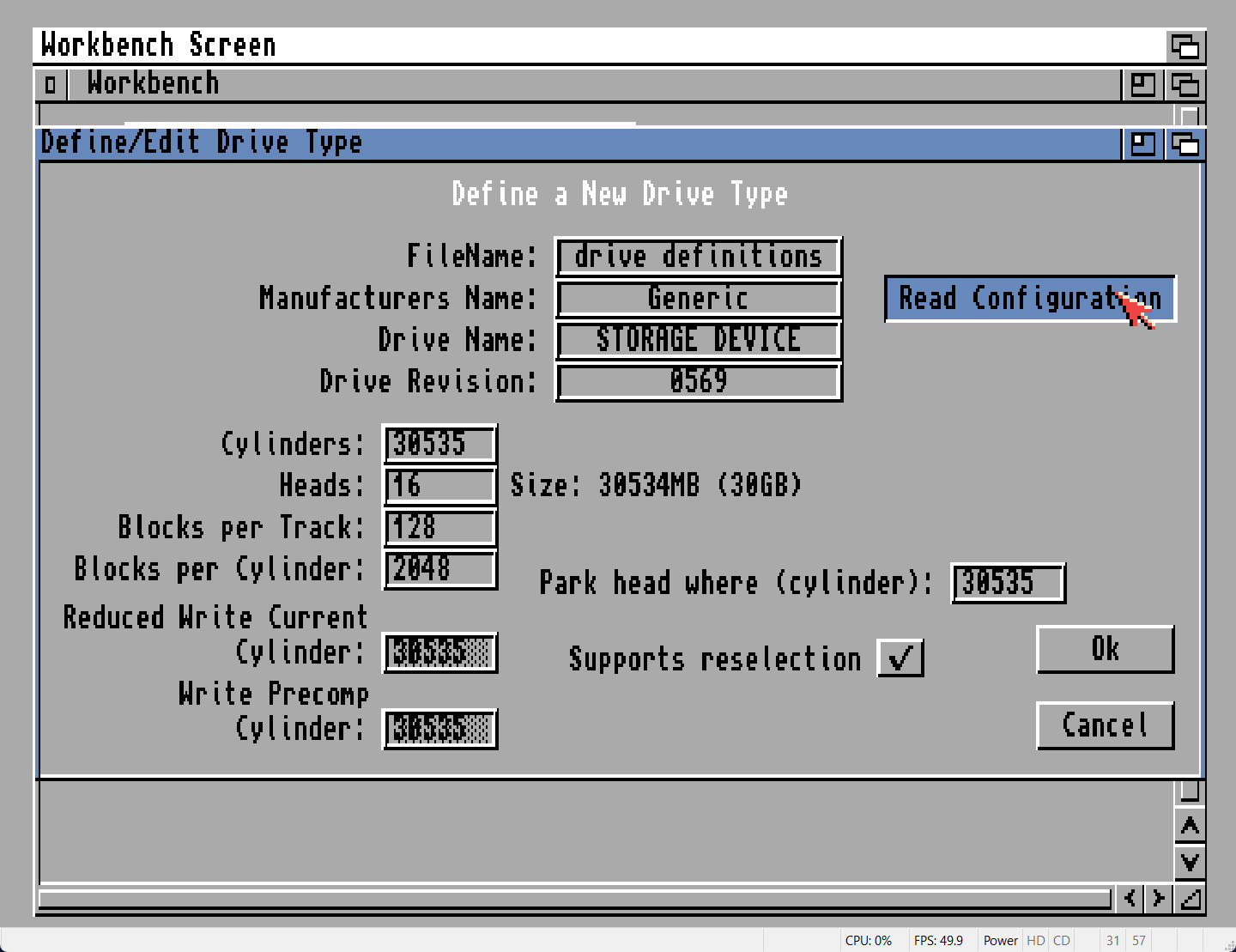
Task: Click the FPS: 49.9 status readout
Action: [938, 941]
